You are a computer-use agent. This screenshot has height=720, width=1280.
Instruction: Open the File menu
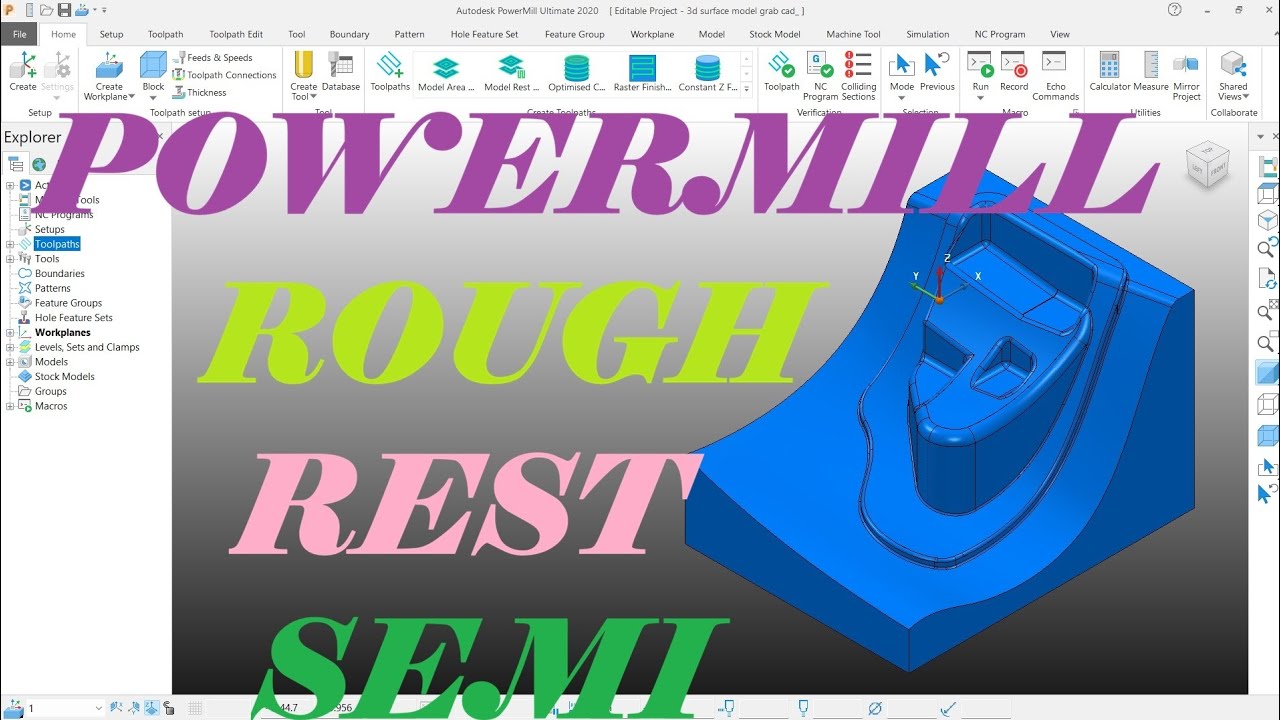[20, 34]
